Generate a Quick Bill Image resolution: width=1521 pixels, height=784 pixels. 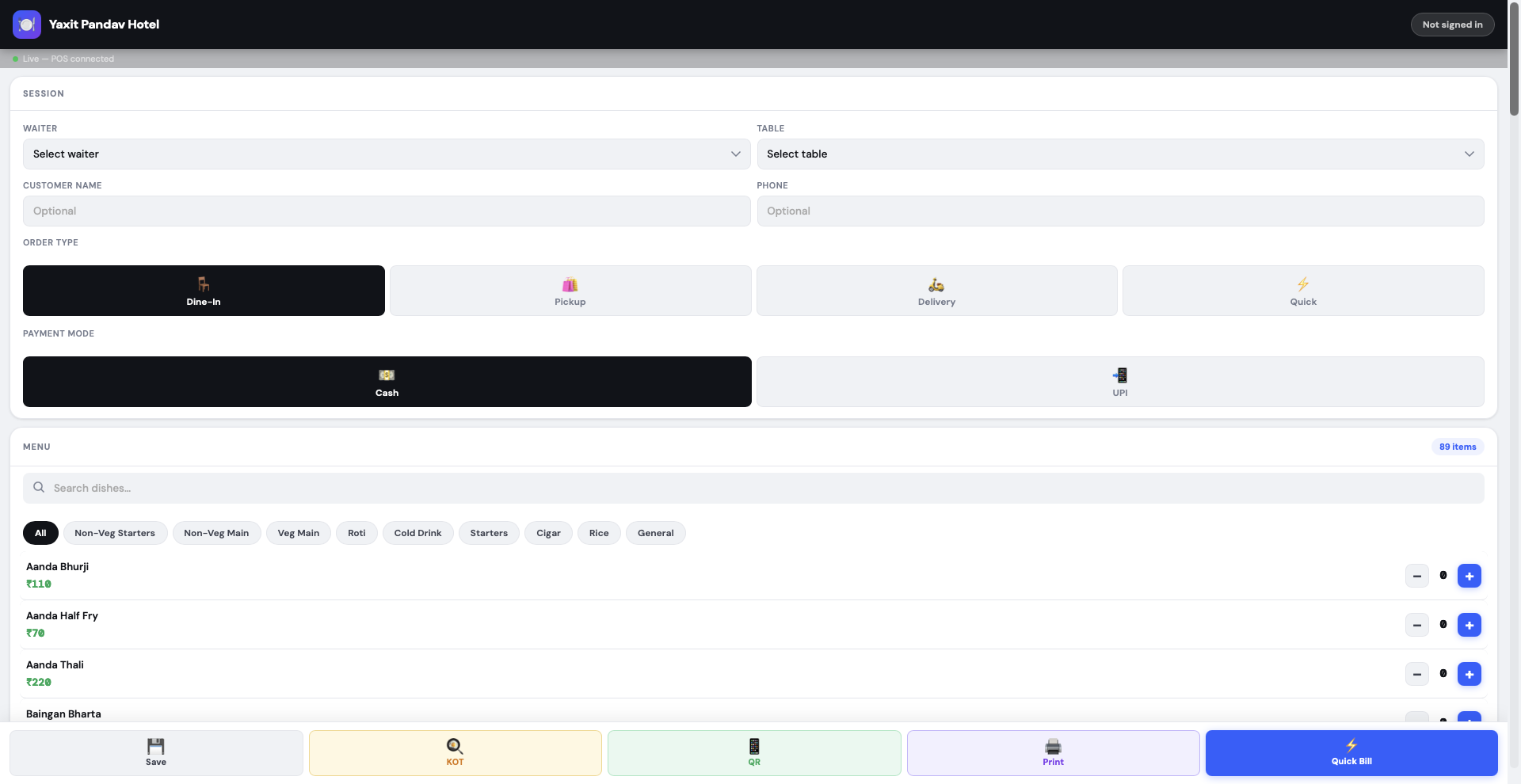tap(1351, 753)
